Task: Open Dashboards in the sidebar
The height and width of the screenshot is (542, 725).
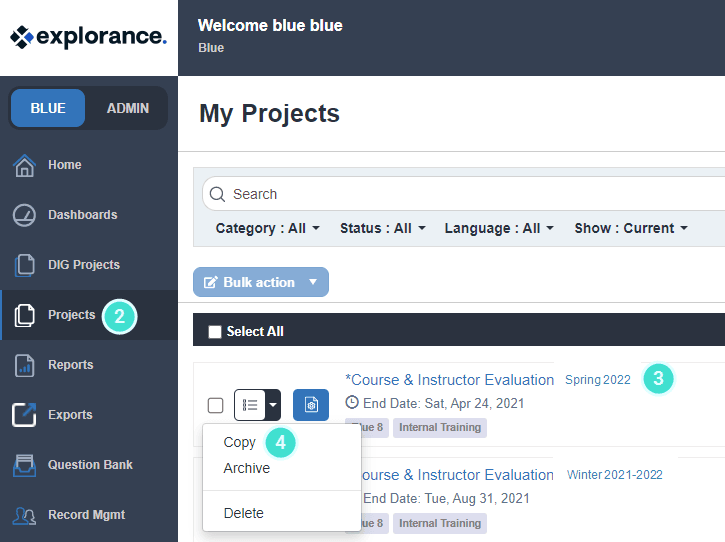Action: click(83, 215)
